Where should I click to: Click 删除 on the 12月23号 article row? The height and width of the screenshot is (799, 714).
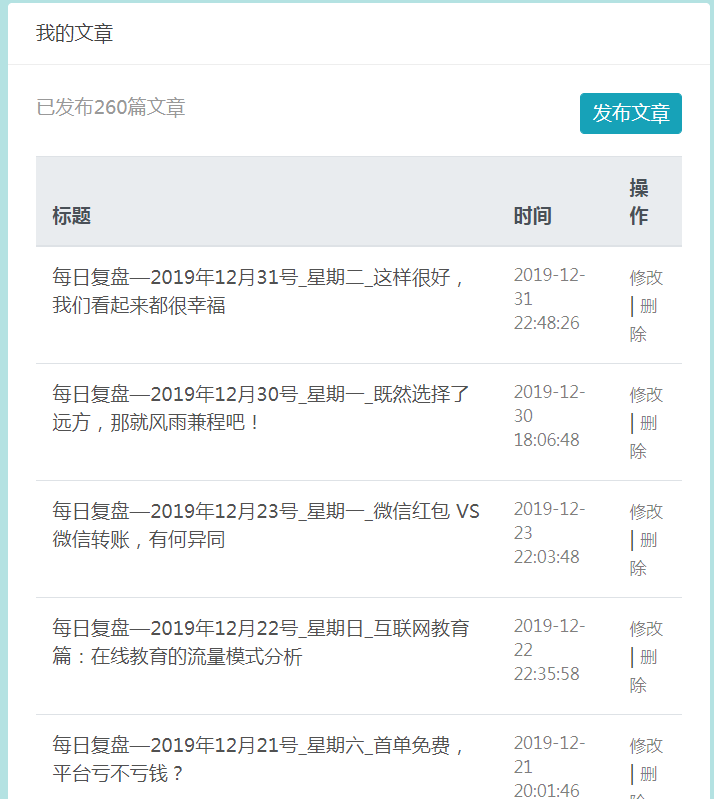pos(644,554)
